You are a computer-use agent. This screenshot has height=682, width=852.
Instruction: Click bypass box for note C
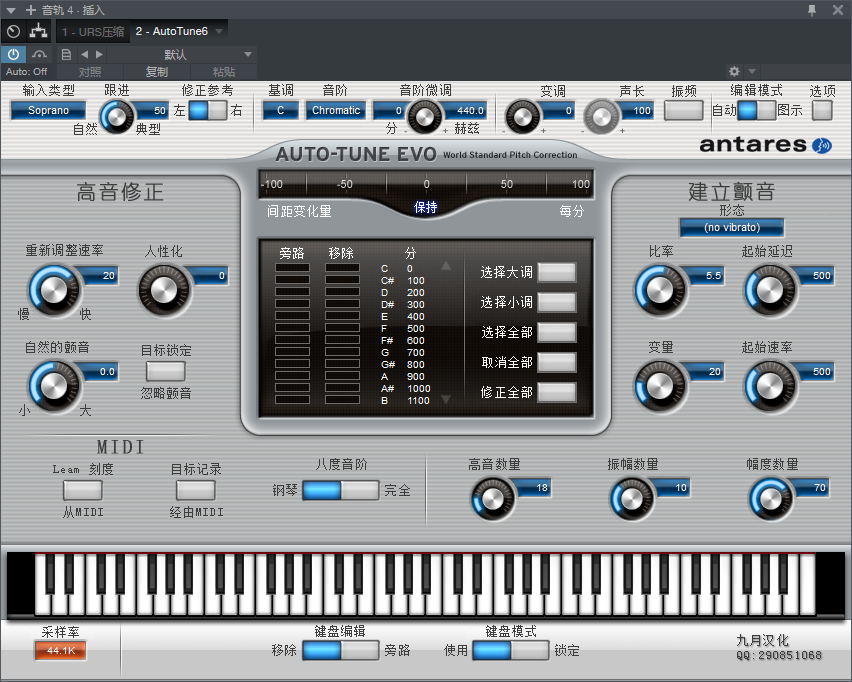click(x=292, y=268)
